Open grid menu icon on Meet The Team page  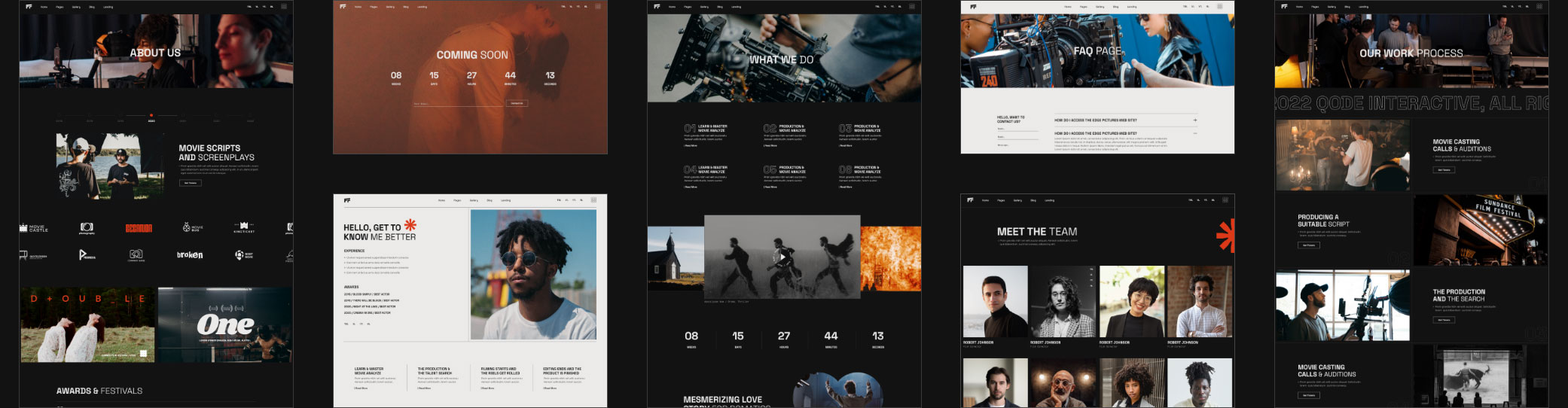[x=1225, y=200]
